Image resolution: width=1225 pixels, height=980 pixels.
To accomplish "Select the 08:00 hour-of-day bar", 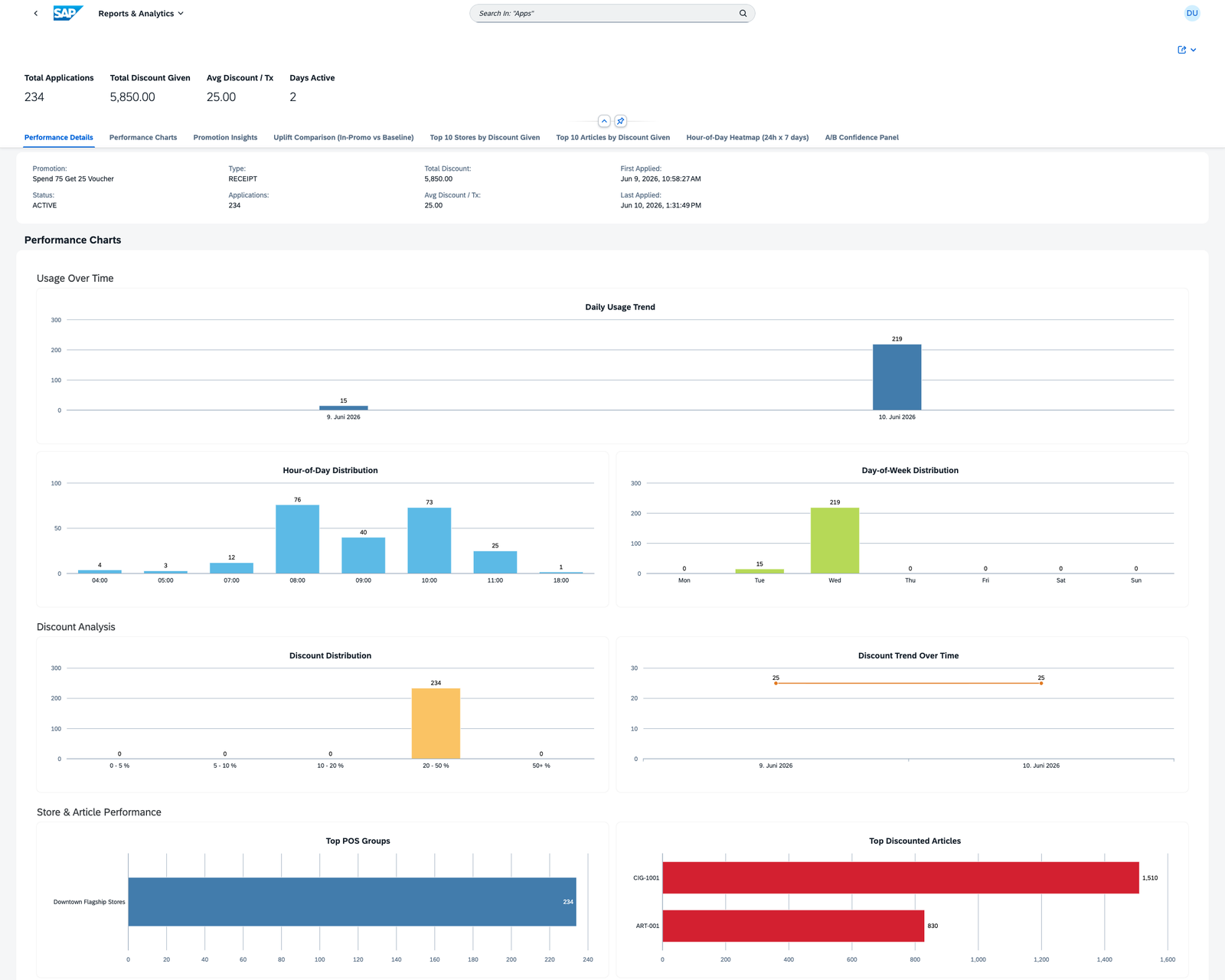I will point(298,539).
